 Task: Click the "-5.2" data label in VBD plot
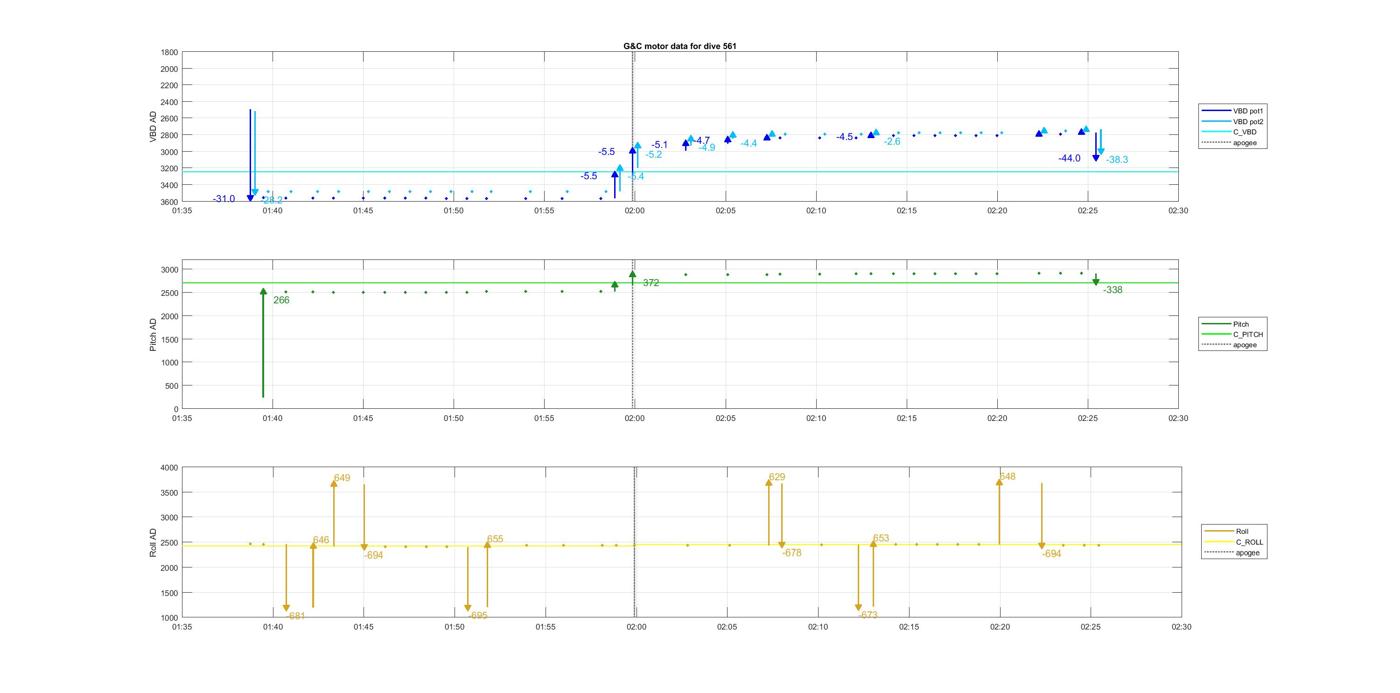(x=654, y=155)
